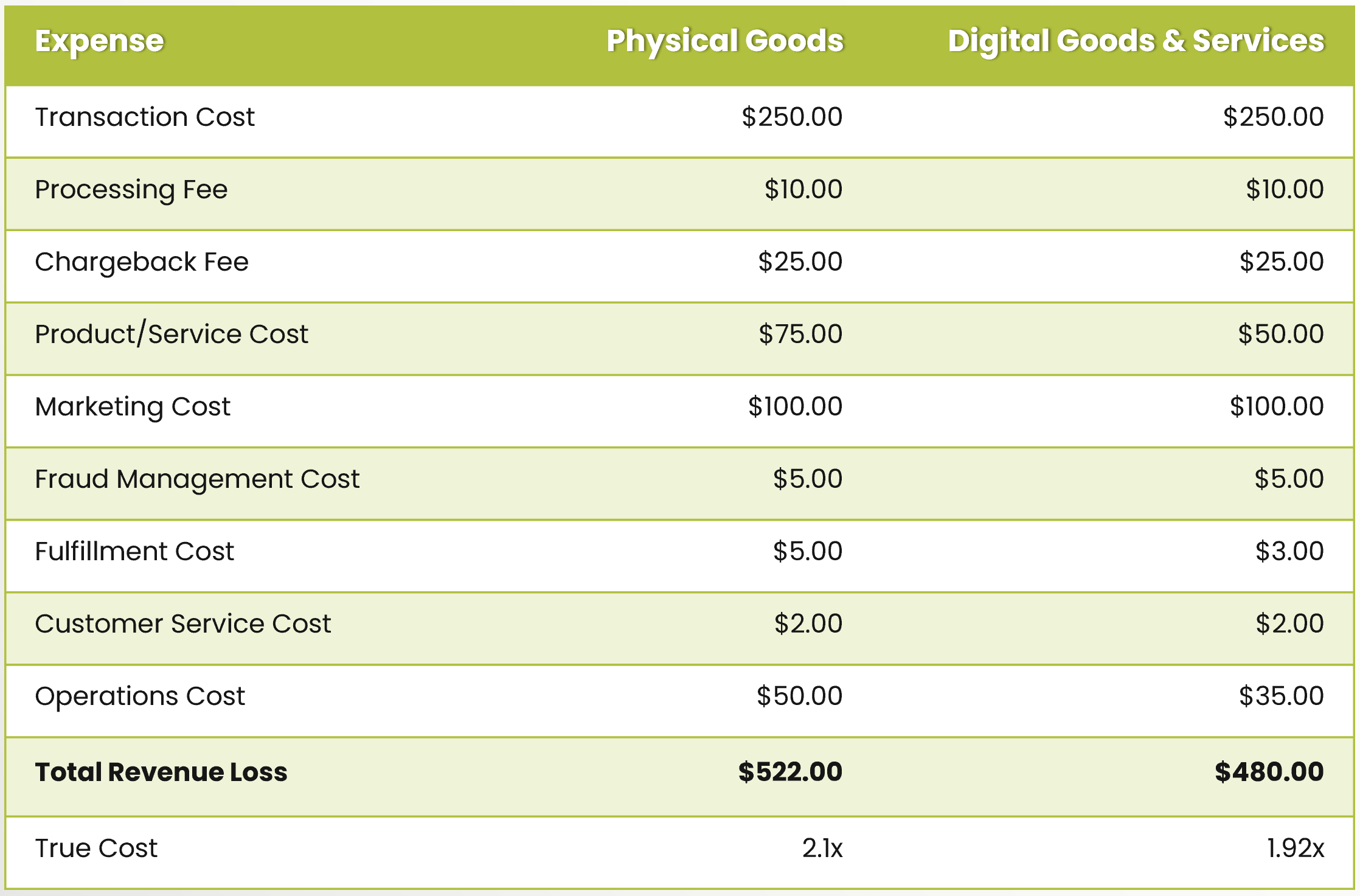Select the Marketing Cost row label
The image size is (1360, 896).
133,407
